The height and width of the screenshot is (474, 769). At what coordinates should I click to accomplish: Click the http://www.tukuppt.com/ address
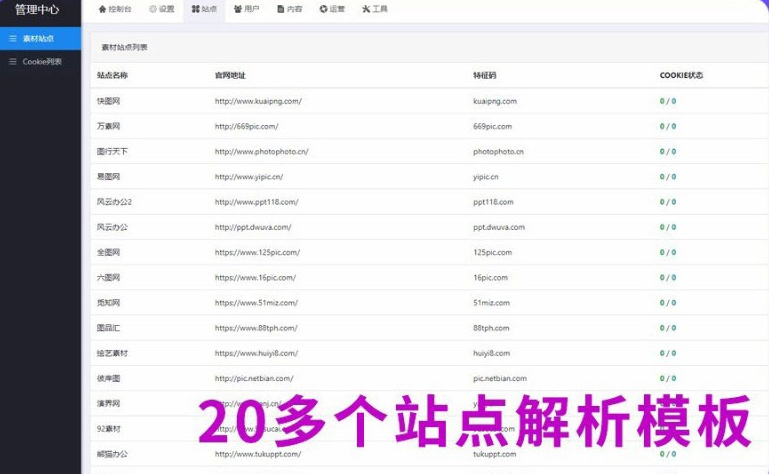pos(258,454)
